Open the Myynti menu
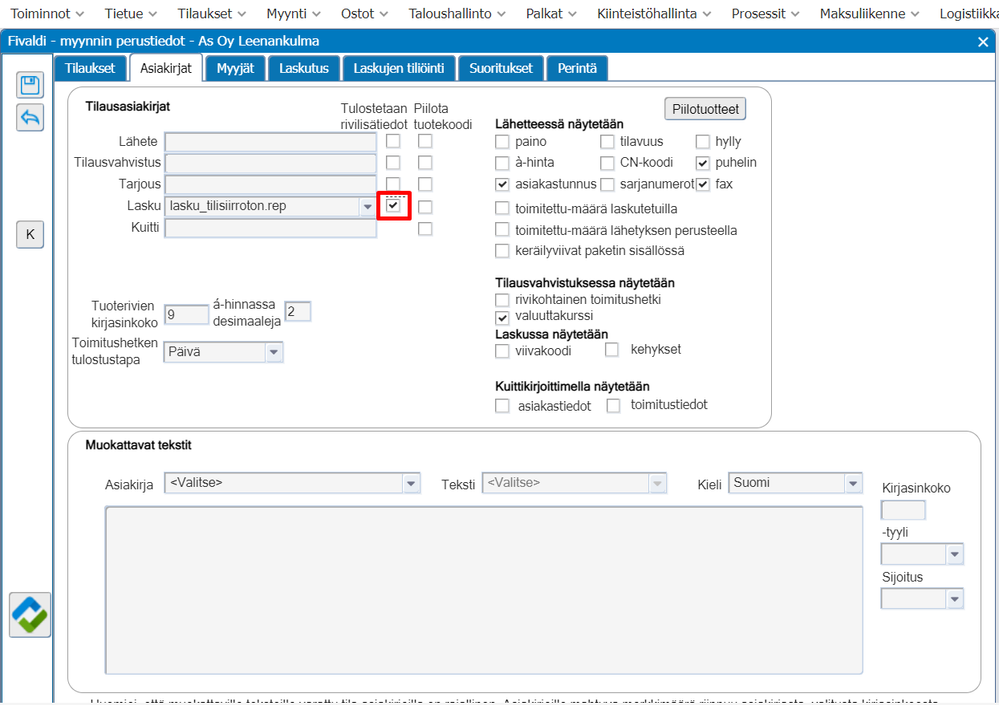The width and height of the screenshot is (999, 705). (293, 13)
